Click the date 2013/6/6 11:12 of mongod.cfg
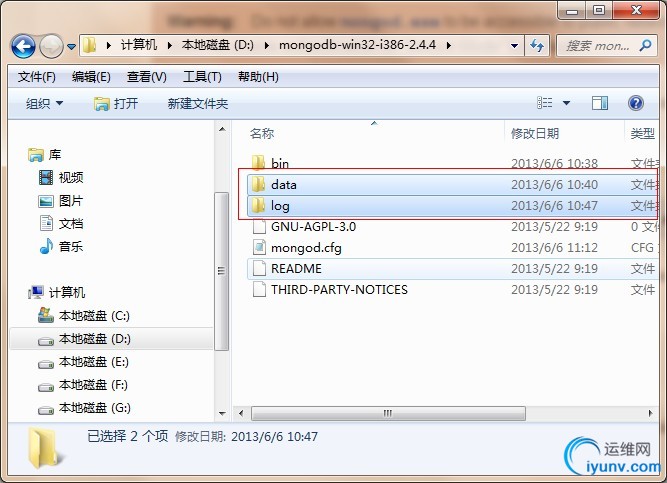This screenshot has height=483, width=667. (554, 248)
